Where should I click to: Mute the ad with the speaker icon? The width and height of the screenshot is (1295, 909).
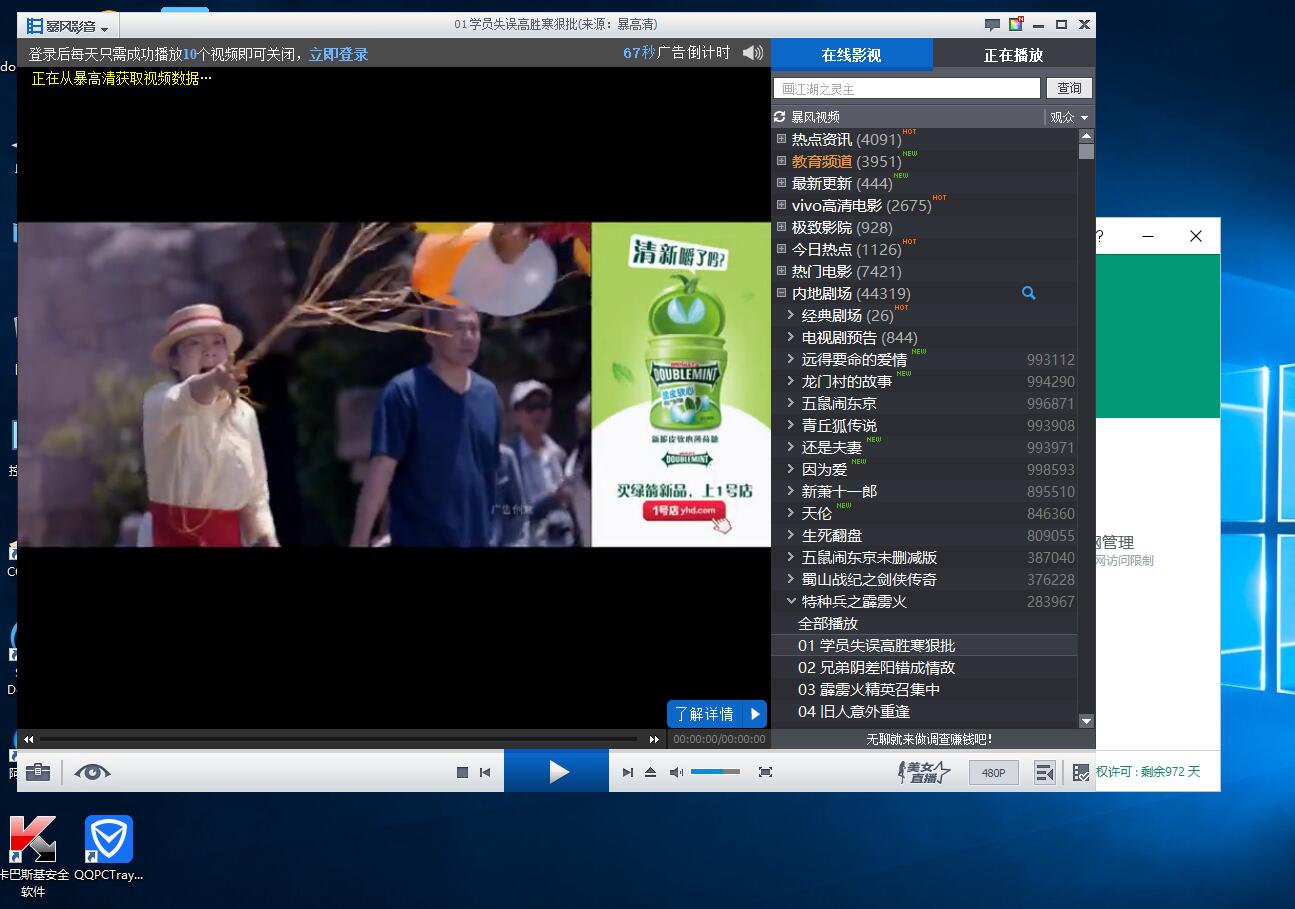[753, 52]
